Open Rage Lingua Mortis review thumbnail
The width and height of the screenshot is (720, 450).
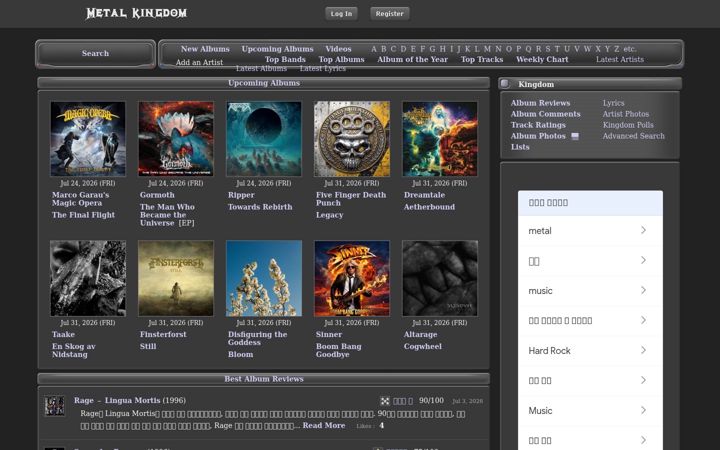click(55, 406)
